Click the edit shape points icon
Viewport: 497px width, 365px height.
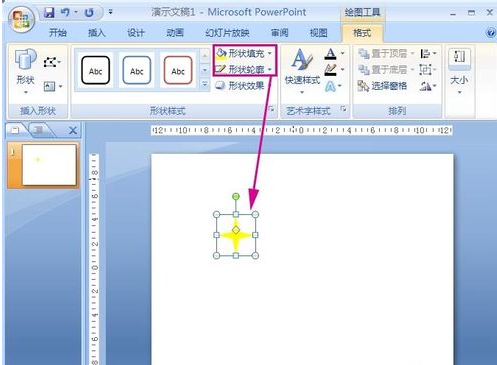point(50,62)
